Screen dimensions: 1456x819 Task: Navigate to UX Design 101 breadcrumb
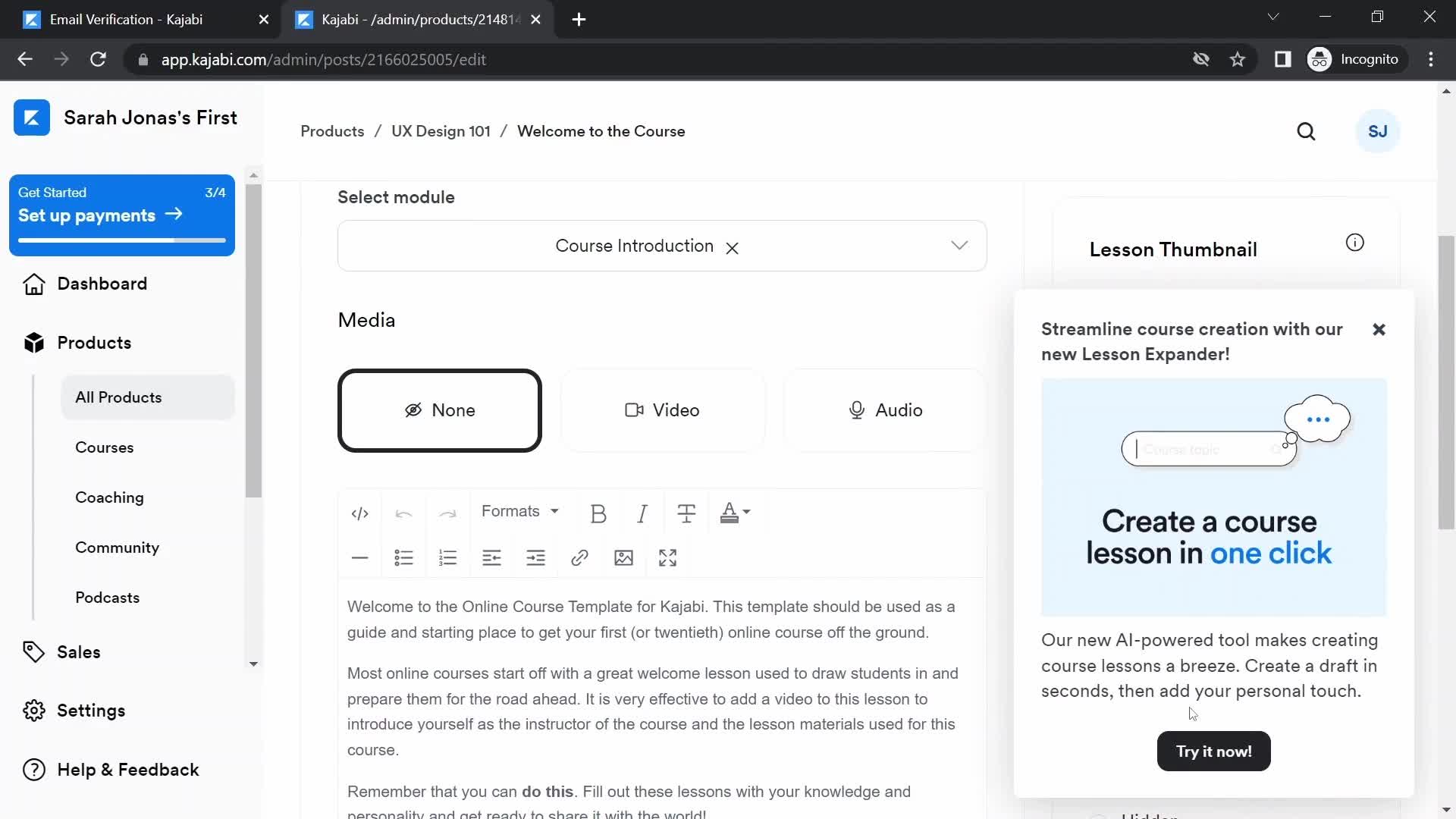(x=441, y=131)
